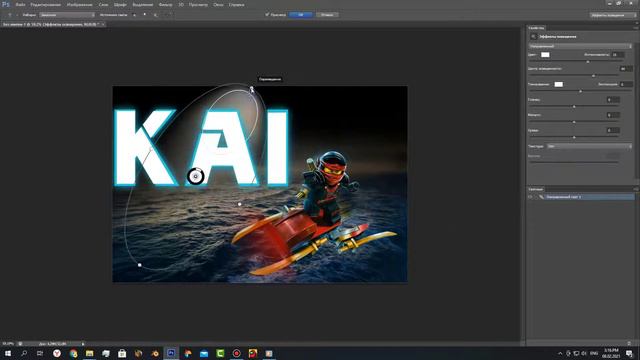Viewport: 640px width, 360px height.
Task: Open Blender from the taskbar
Action: point(155,353)
